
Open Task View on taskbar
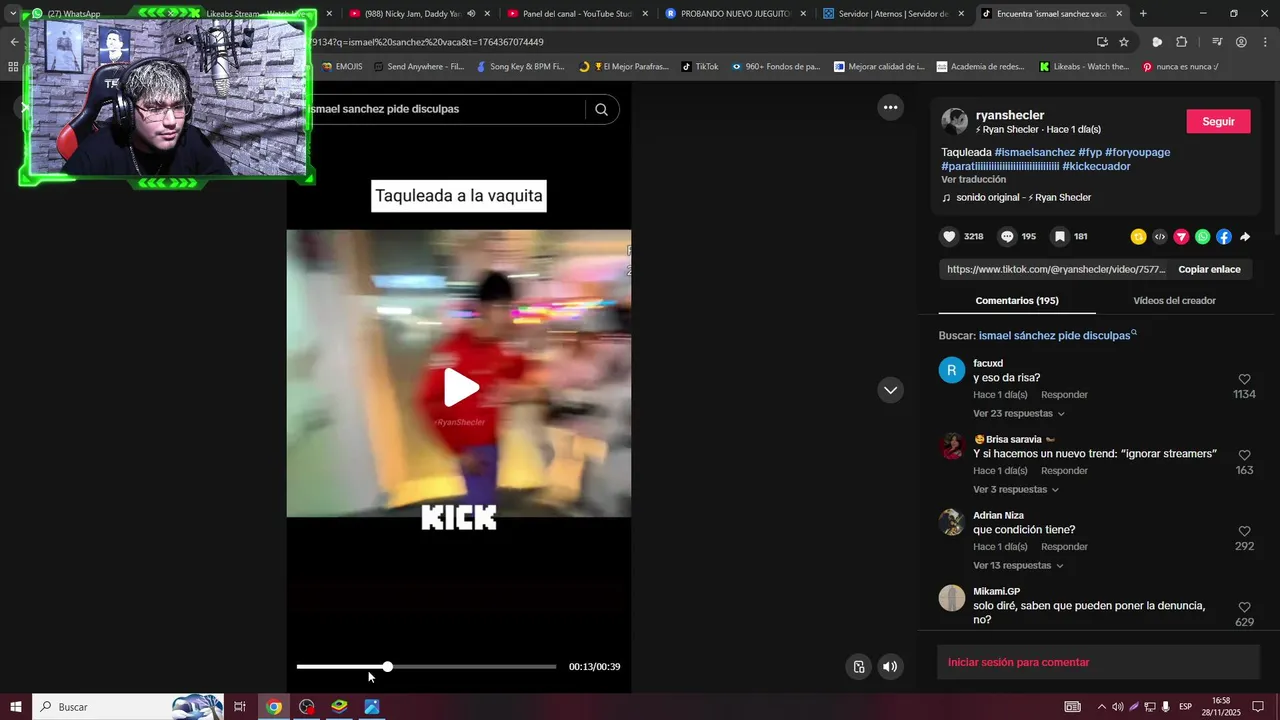(240, 707)
